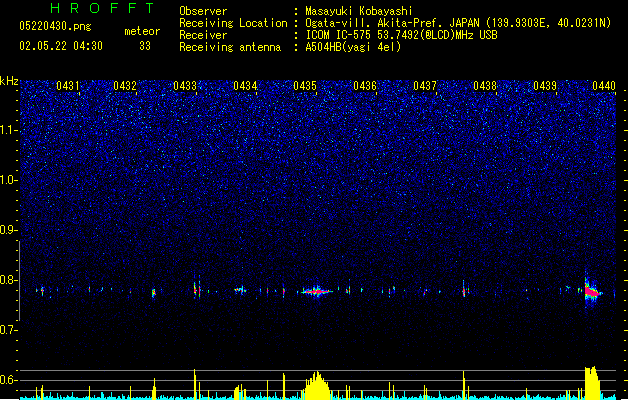The height and width of the screenshot is (400, 629).
Task: Click the yellow power peak below 0435
Action: [x=317, y=386]
